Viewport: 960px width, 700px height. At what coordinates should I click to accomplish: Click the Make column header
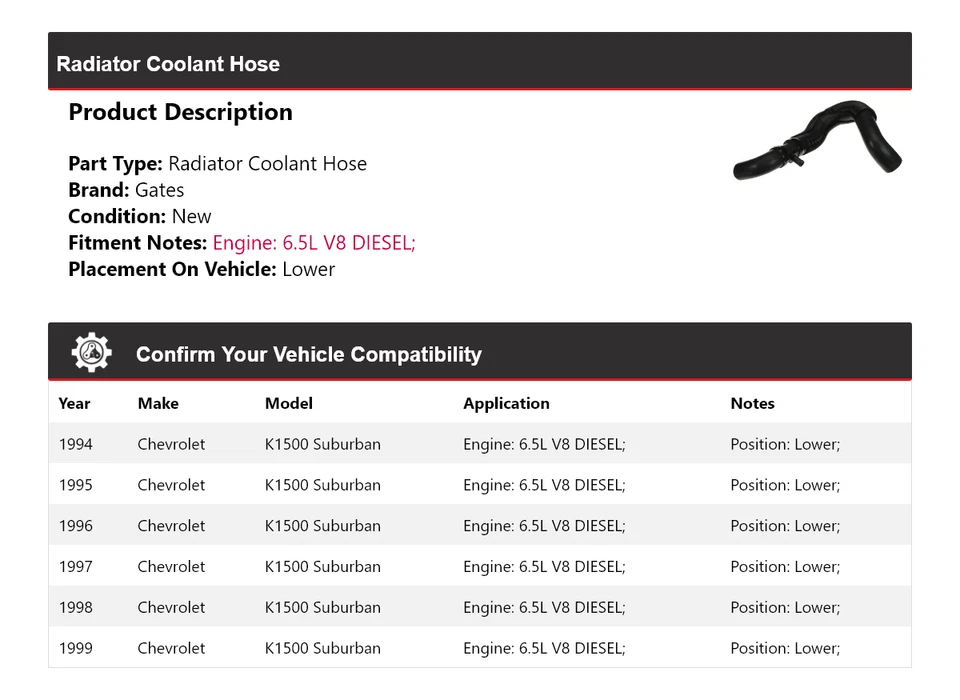158,404
